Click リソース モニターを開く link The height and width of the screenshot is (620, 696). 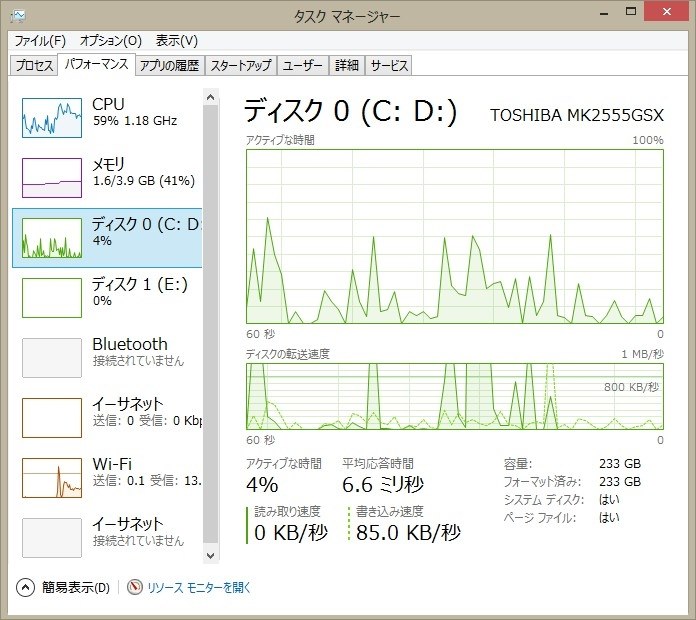198,588
